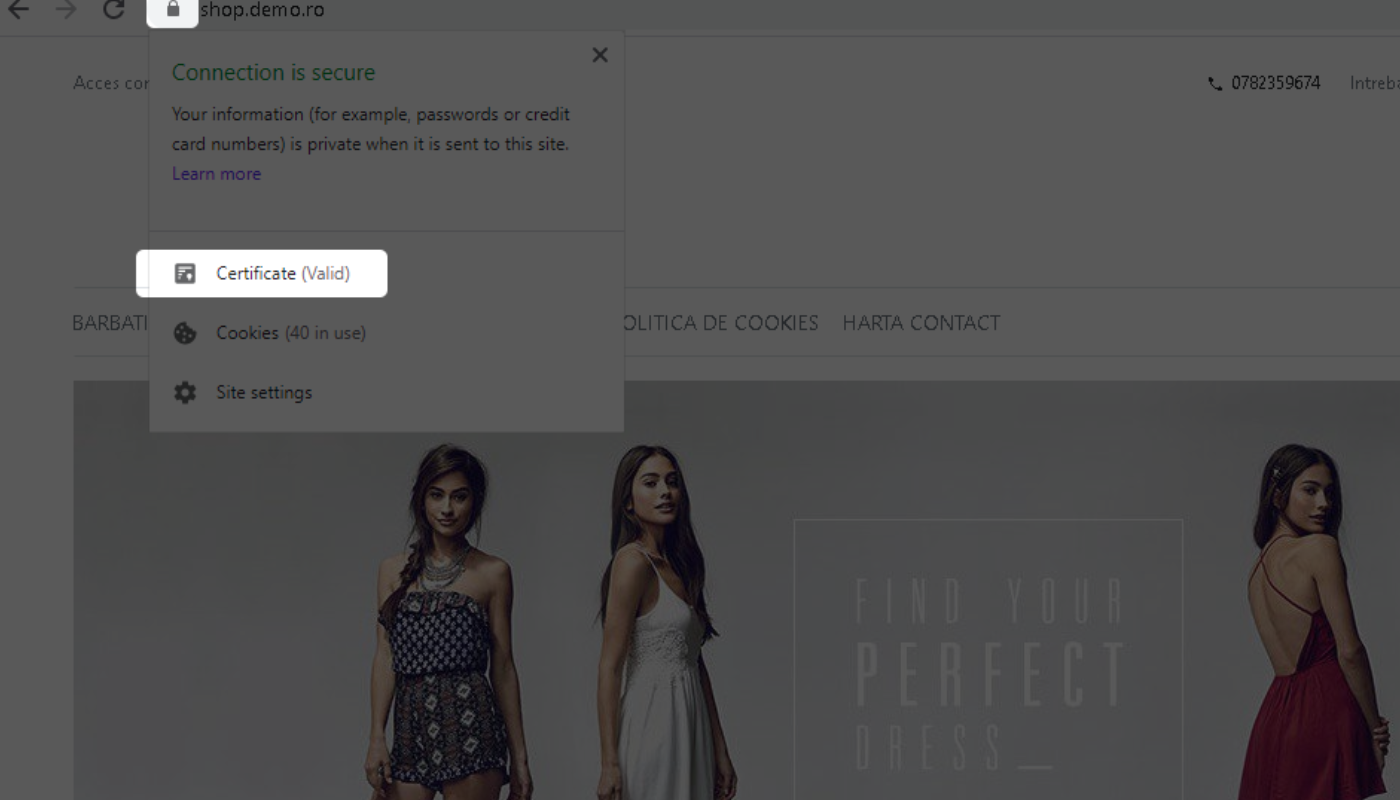
Task: Open the Learn more link
Action: tap(216, 174)
